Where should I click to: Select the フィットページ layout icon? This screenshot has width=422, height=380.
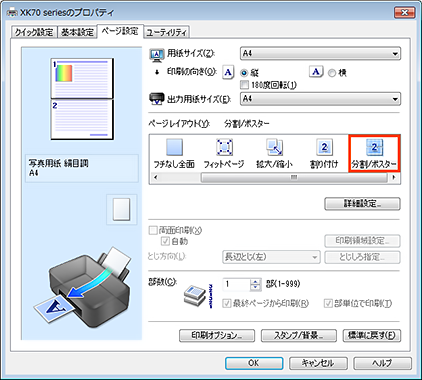point(224,147)
